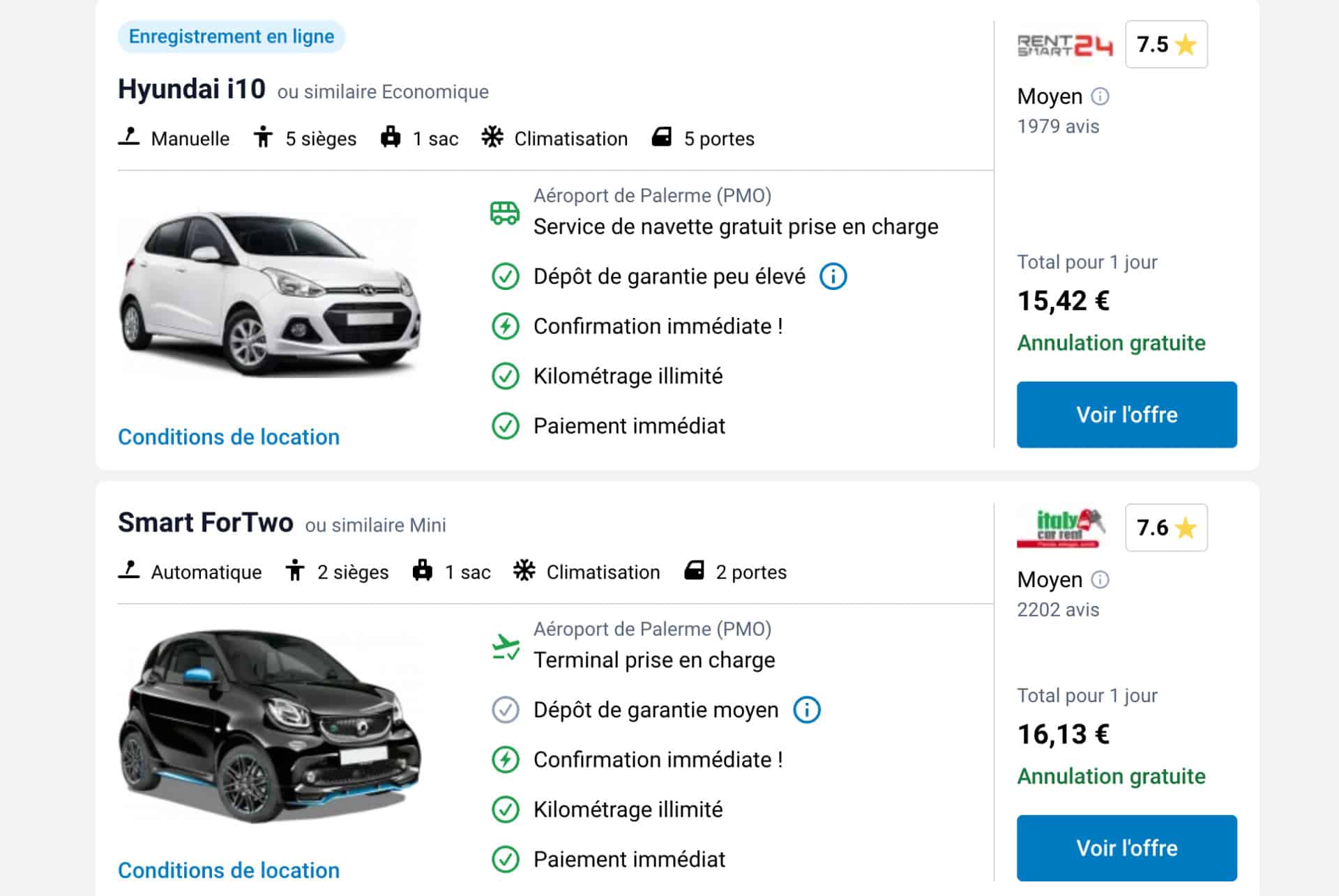Click the info icon next to Dépôt de garantie peu élevé
The width and height of the screenshot is (1339, 896).
point(833,276)
